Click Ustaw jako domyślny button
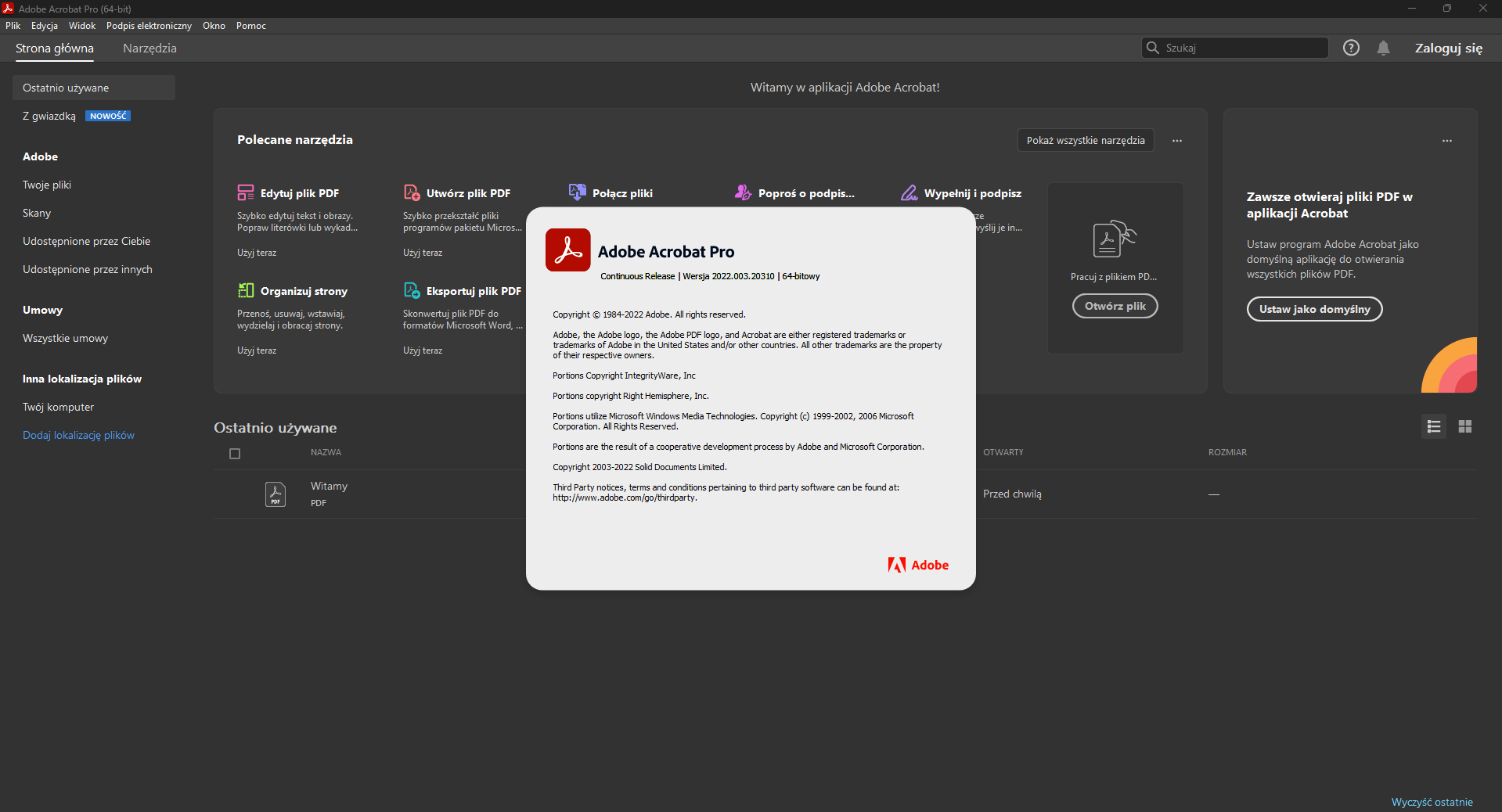This screenshot has width=1502, height=812. click(1315, 309)
